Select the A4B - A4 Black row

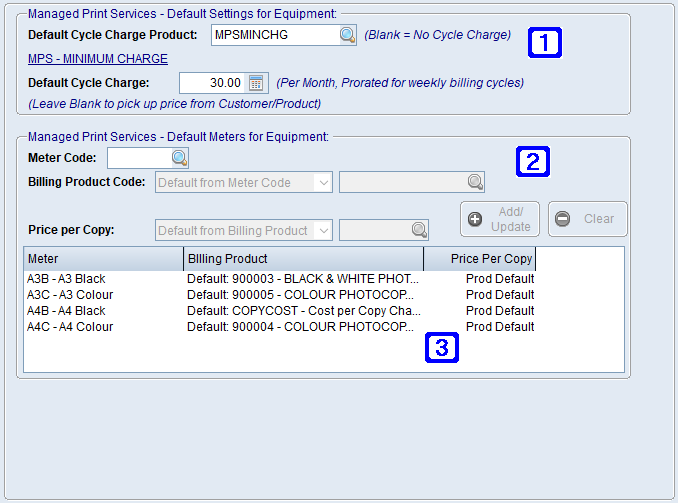point(280,311)
